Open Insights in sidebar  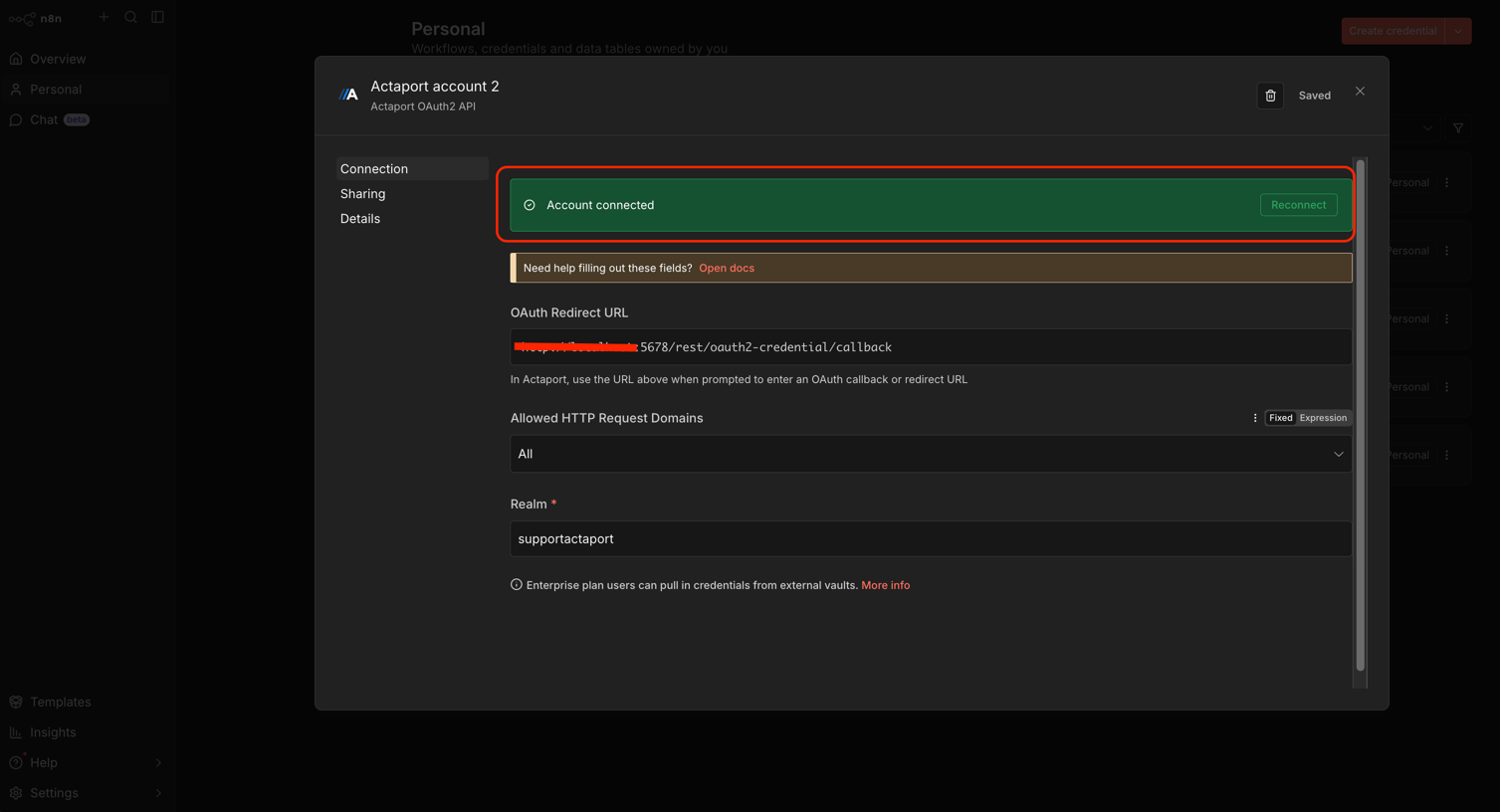click(x=88, y=732)
